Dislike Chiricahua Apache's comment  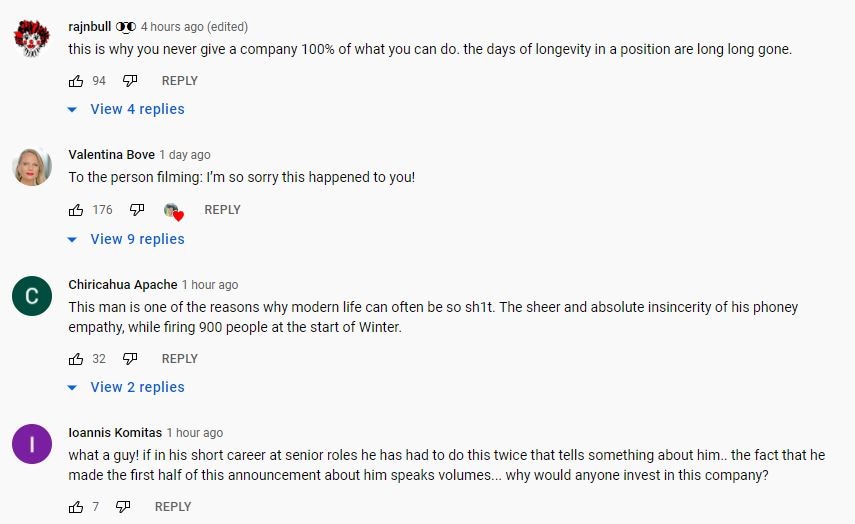(x=129, y=359)
